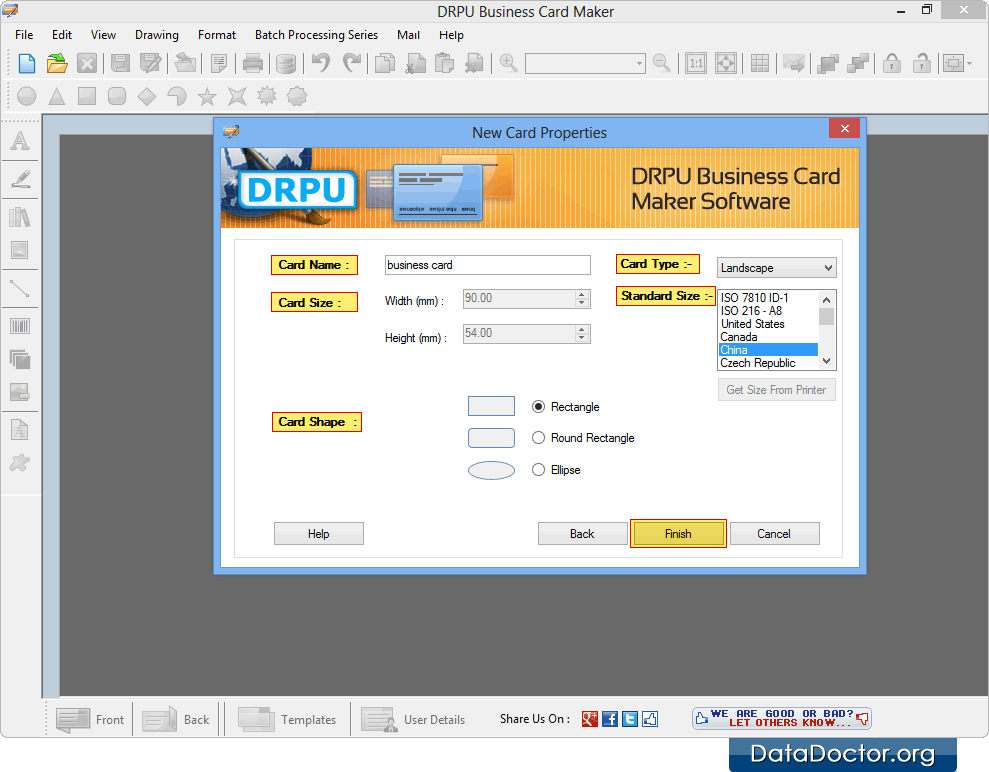
Task: Click the Google Plus share icon
Action: (590, 719)
